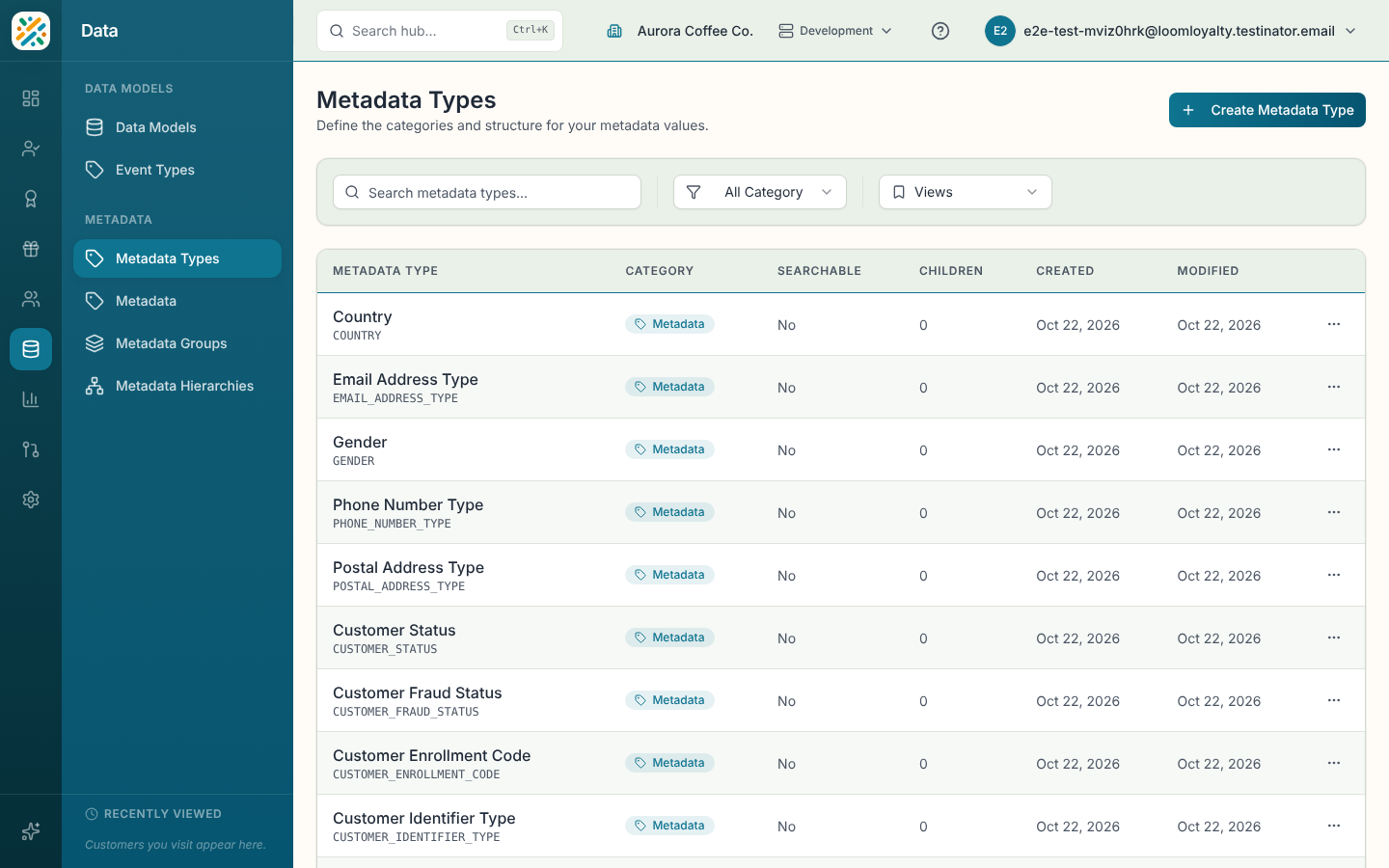This screenshot has height=868, width=1389.
Task: Click Create Metadata Type button
Action: click(x=1267, y=110)
